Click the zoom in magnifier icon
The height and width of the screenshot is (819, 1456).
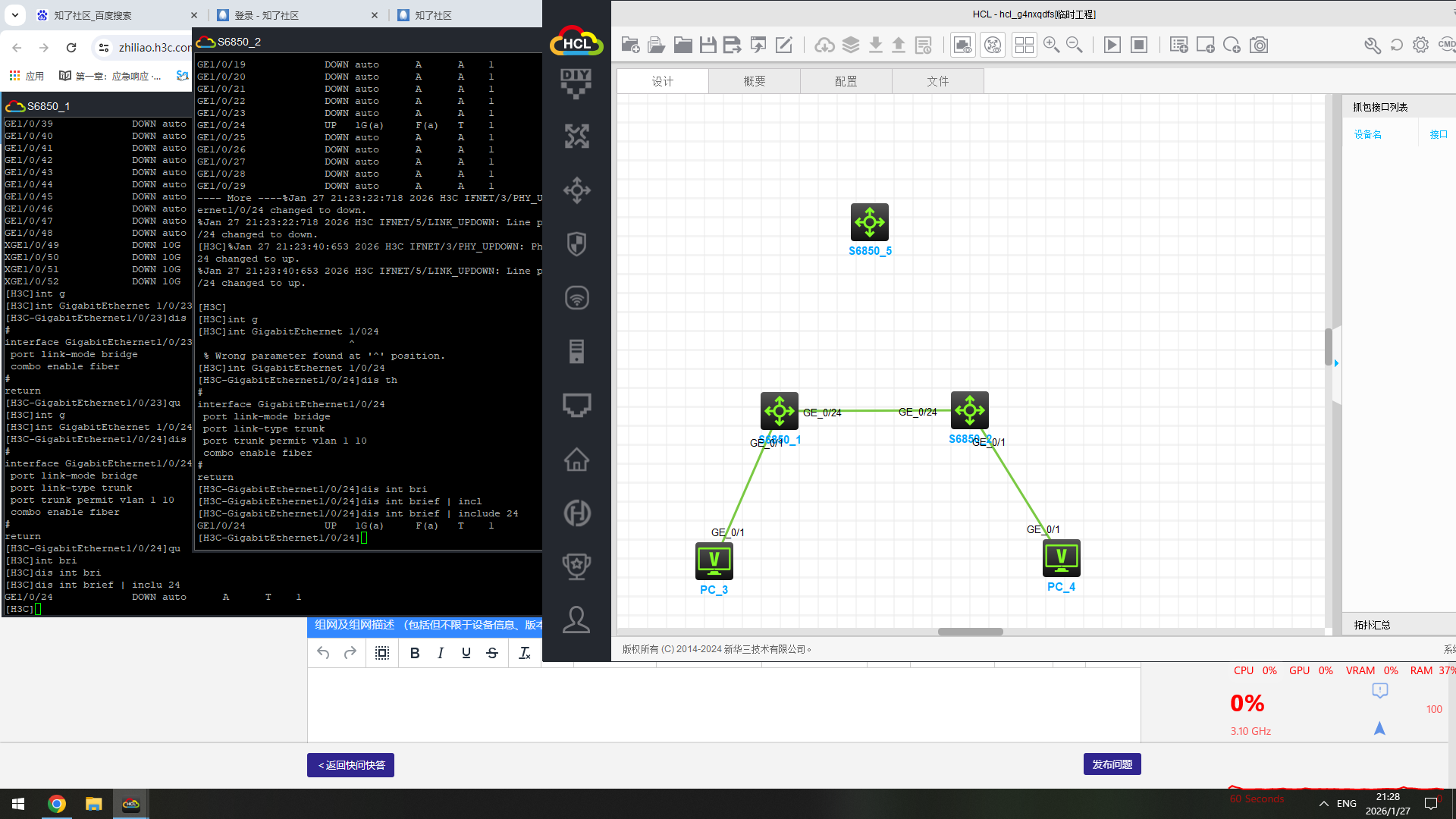pyautogui.click(x=1051, y=45)
